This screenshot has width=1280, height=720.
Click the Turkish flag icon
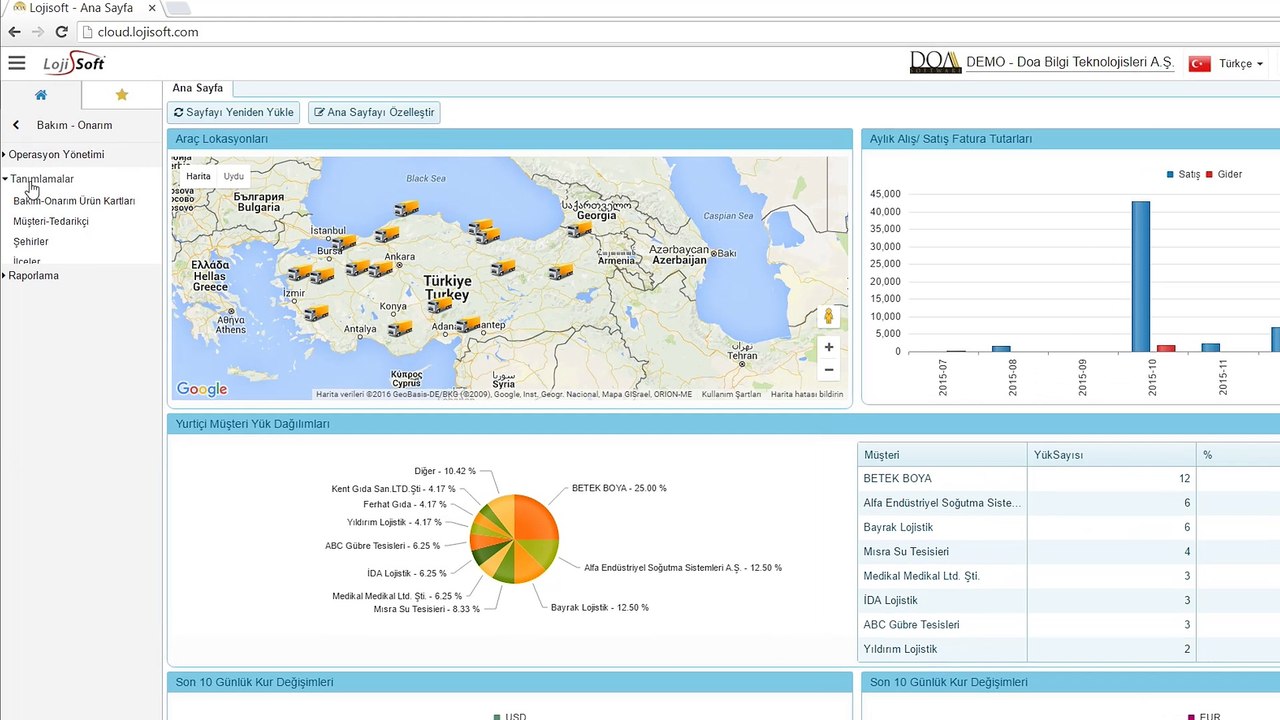coord(1199,63)
